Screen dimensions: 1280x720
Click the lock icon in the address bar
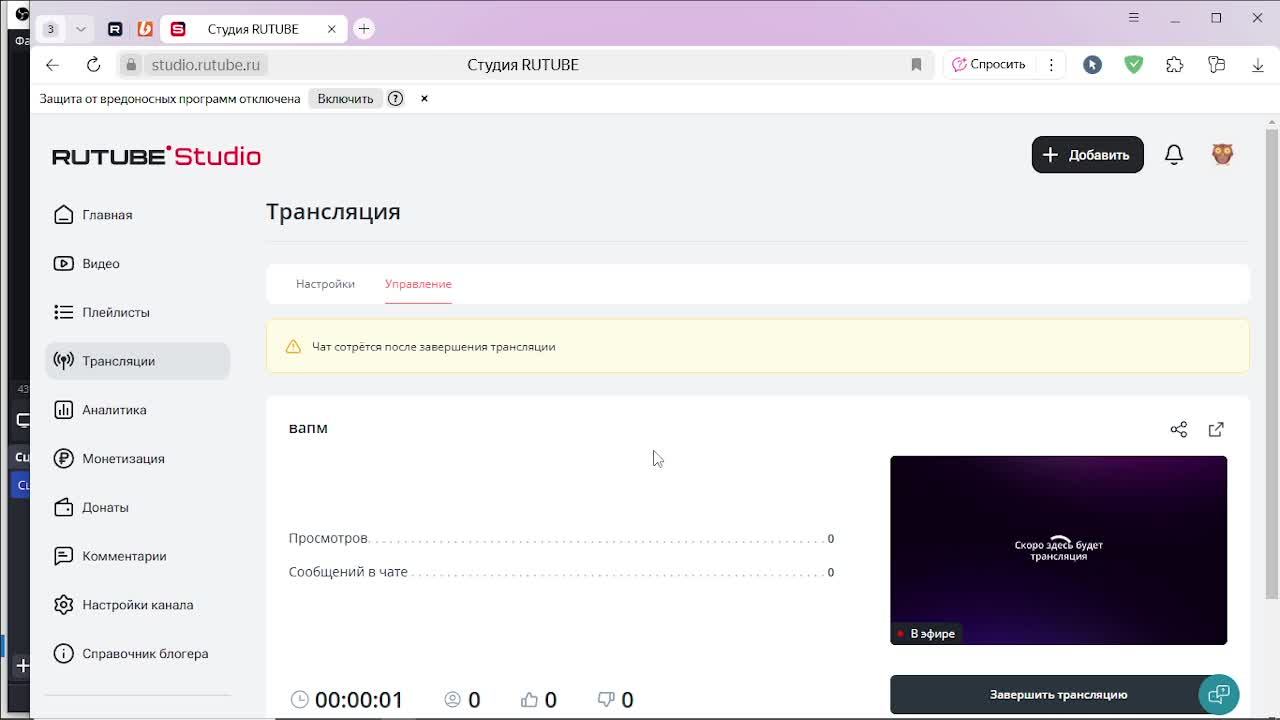pos(131,64)
